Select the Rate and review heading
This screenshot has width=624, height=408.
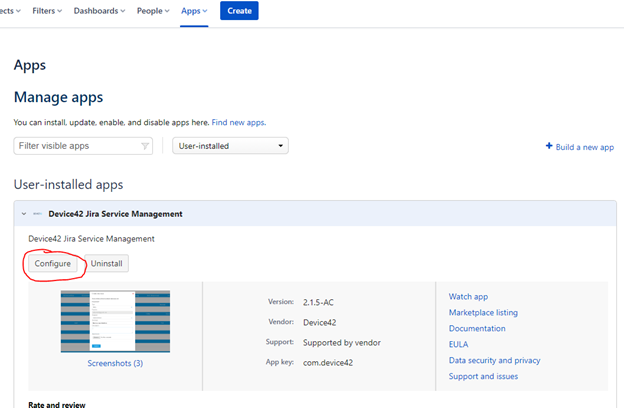click(x=57, y=404)
